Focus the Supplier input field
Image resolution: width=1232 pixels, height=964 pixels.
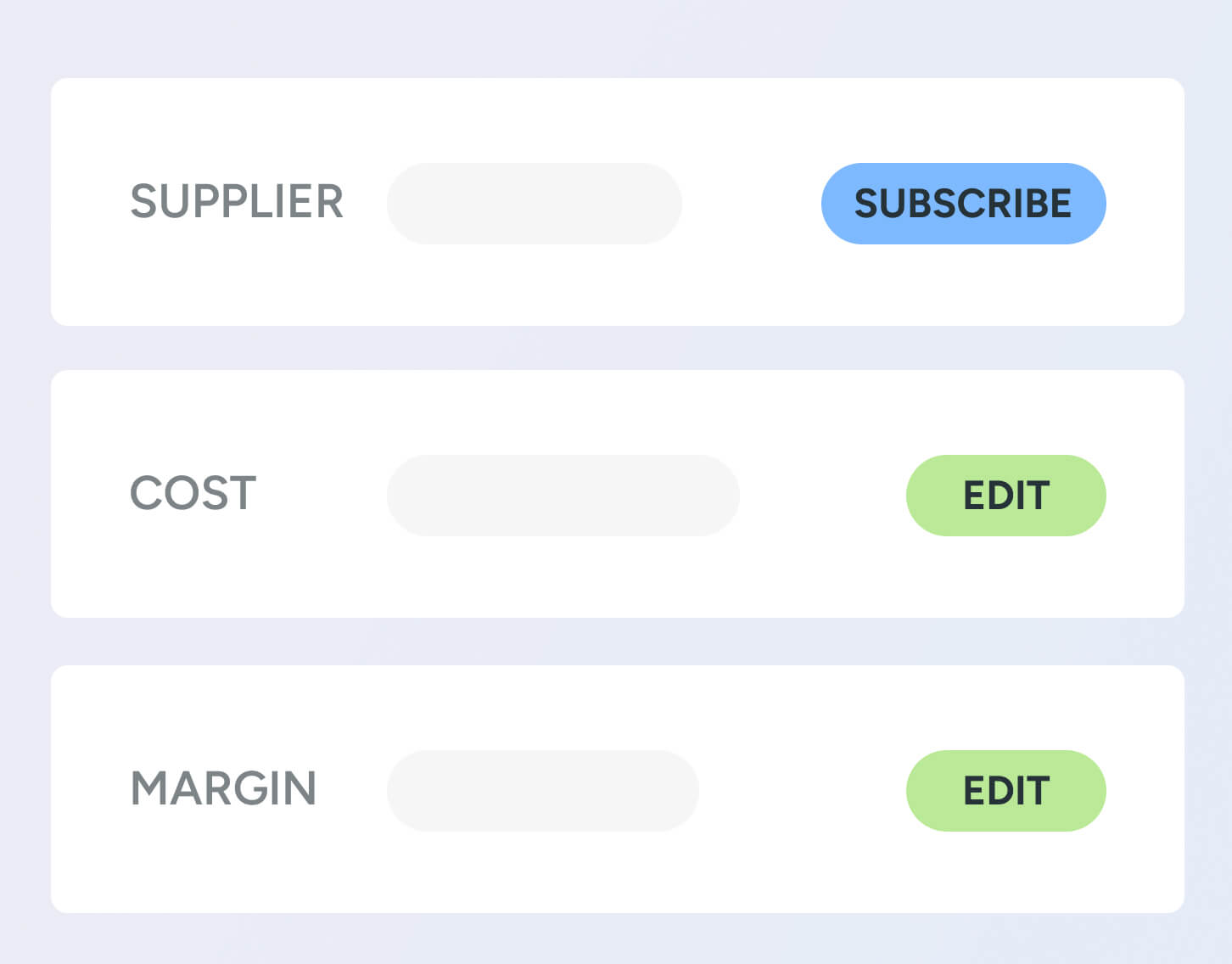tap(534, 204)
